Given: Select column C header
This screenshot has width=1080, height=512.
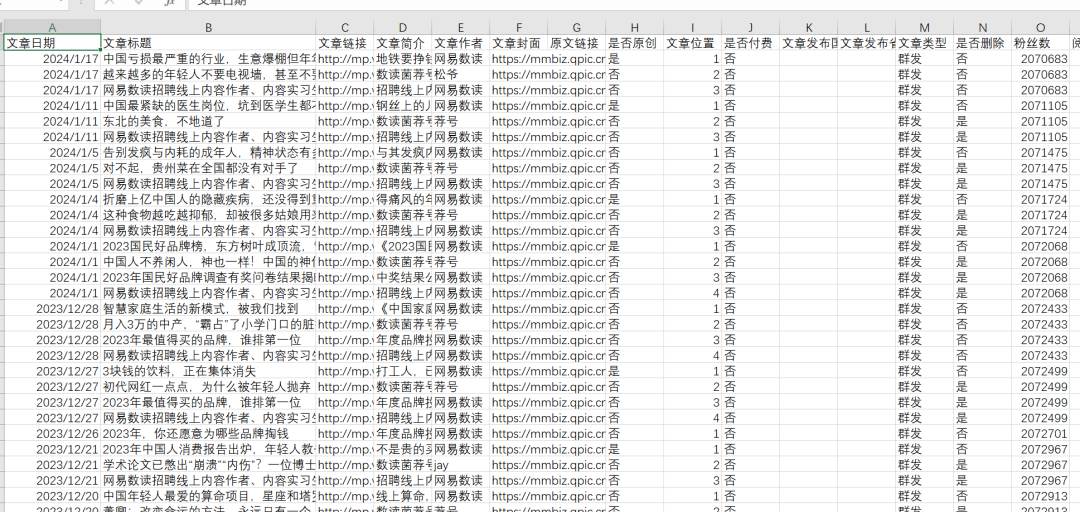Looking at the screenshot, I should coord(345,28).
